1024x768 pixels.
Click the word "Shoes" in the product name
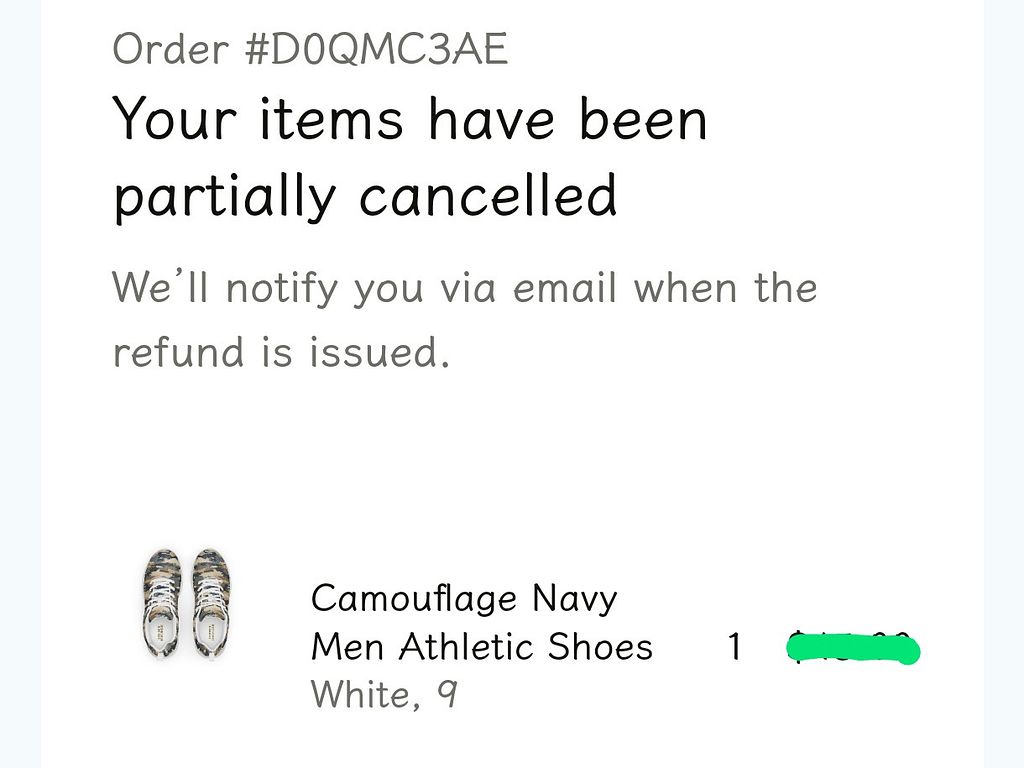pos(600,647)
